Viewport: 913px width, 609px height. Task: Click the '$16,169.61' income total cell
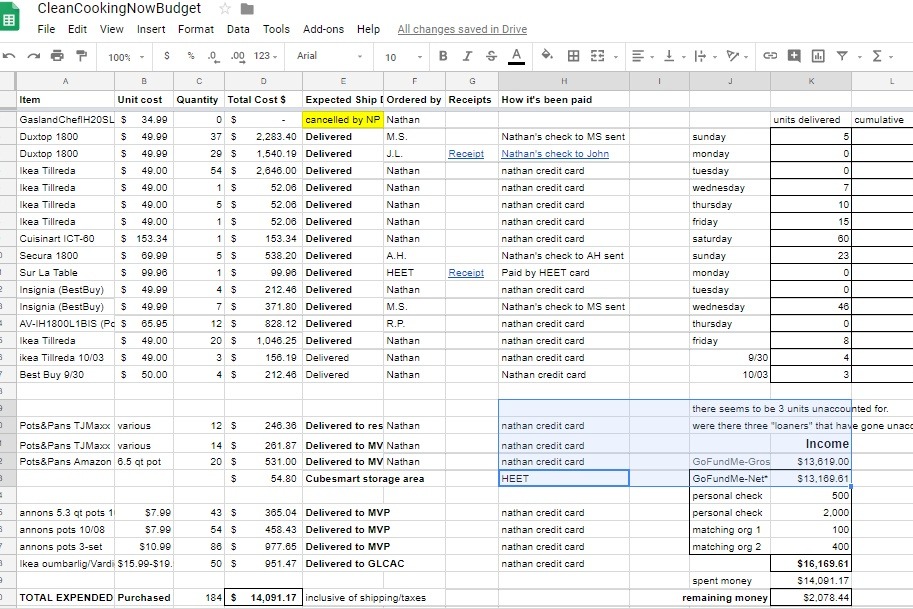tap(811, 564)
